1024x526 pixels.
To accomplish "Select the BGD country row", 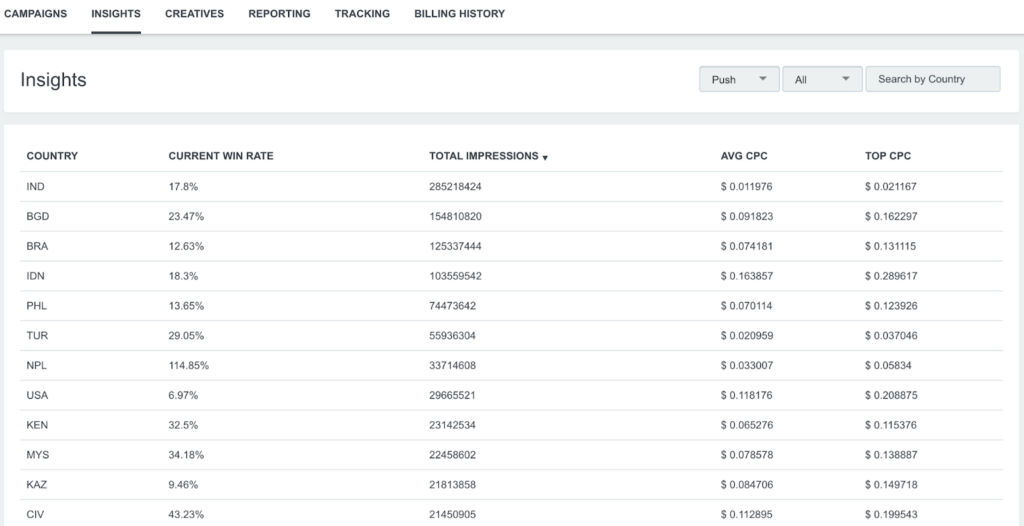I will (x=38, y=216).
